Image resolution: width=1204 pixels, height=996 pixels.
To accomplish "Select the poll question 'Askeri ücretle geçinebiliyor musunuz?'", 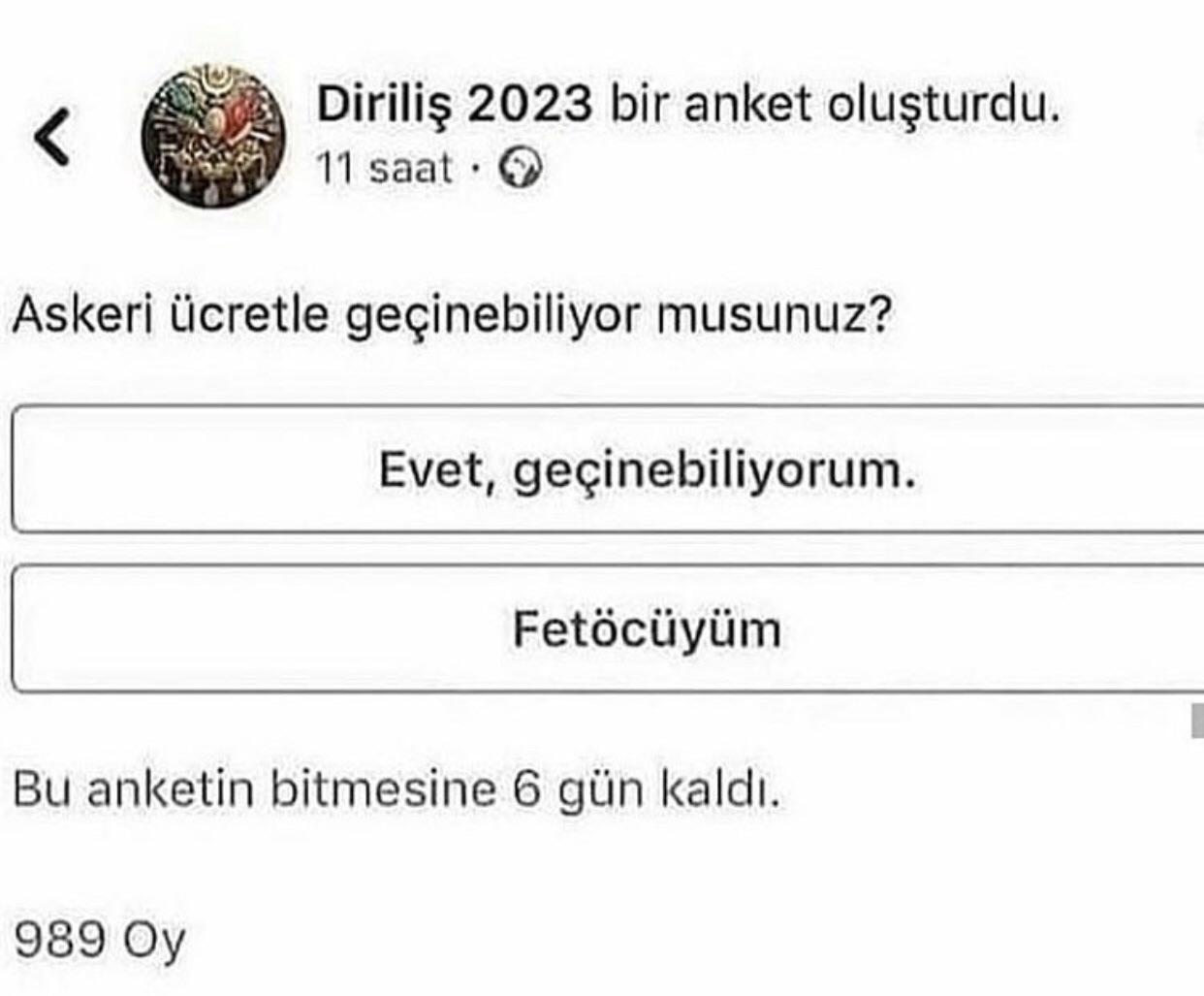I will (x=452, y=315).
